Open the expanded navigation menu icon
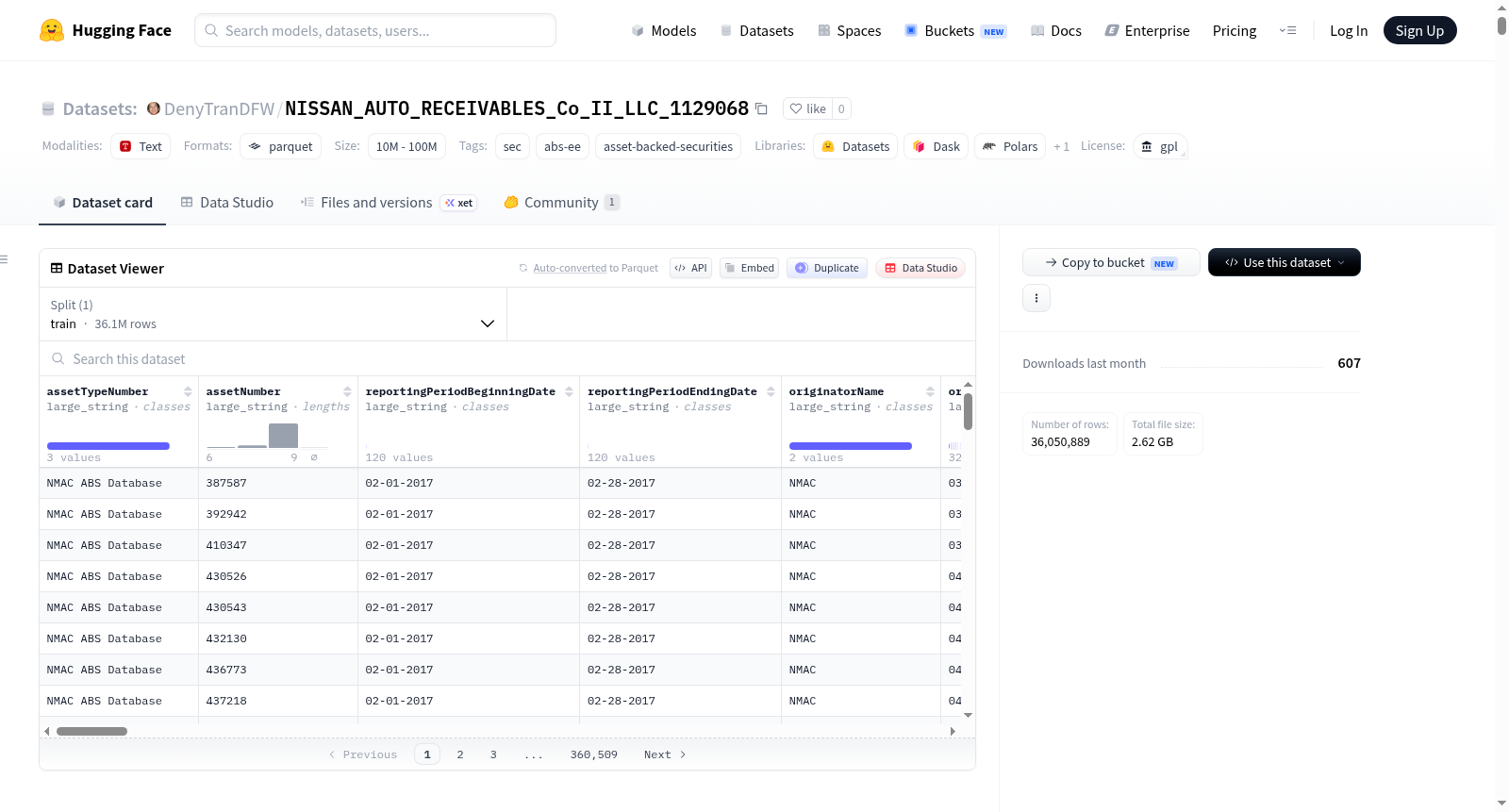 point(1287,31)
